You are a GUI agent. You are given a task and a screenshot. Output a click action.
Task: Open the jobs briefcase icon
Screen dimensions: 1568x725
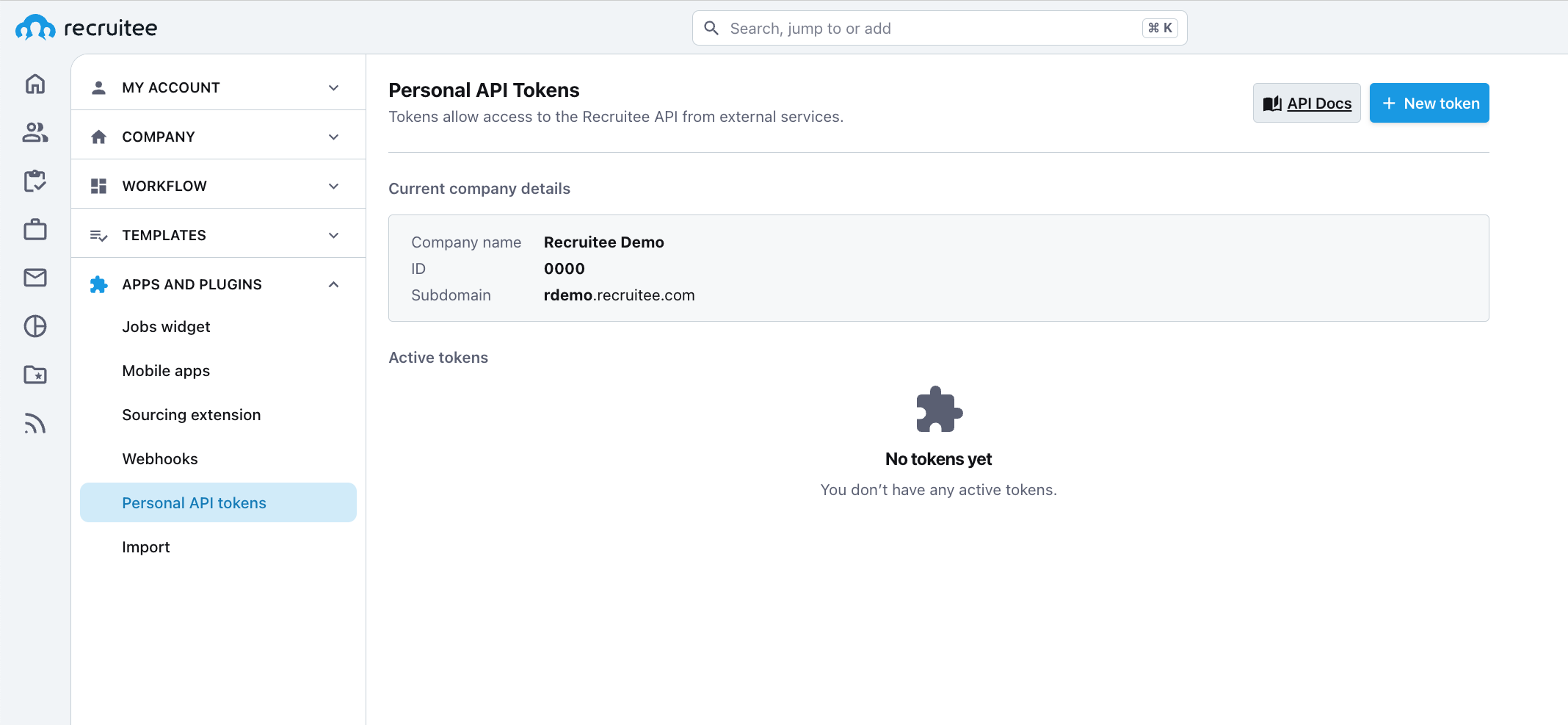pos(35,229)
